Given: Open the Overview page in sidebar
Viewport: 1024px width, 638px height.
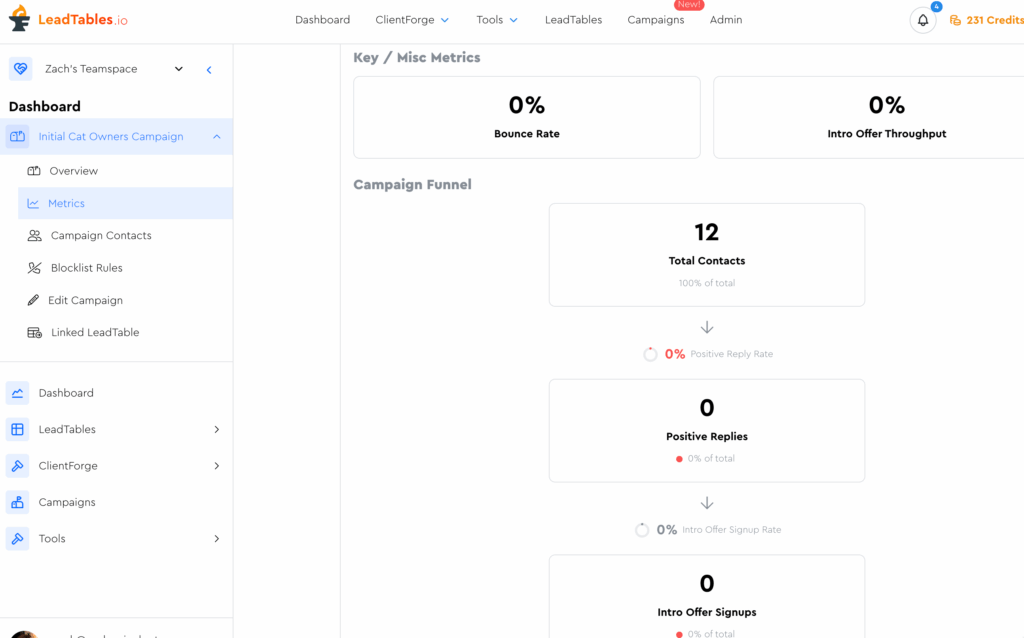Looking at the screenshot, I should click(x=73, y=171).
